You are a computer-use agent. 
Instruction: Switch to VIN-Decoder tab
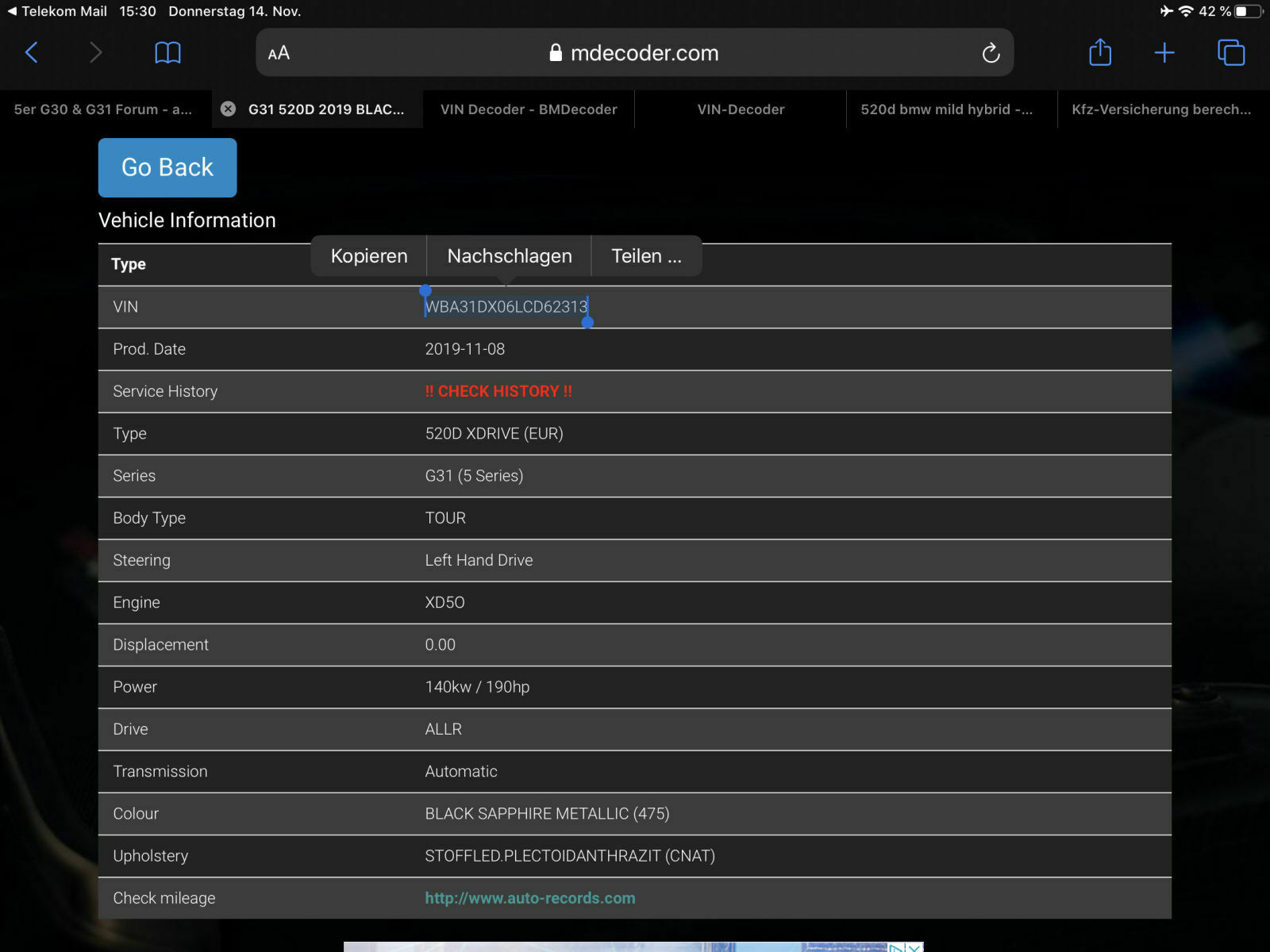click(x=741, y=109)
